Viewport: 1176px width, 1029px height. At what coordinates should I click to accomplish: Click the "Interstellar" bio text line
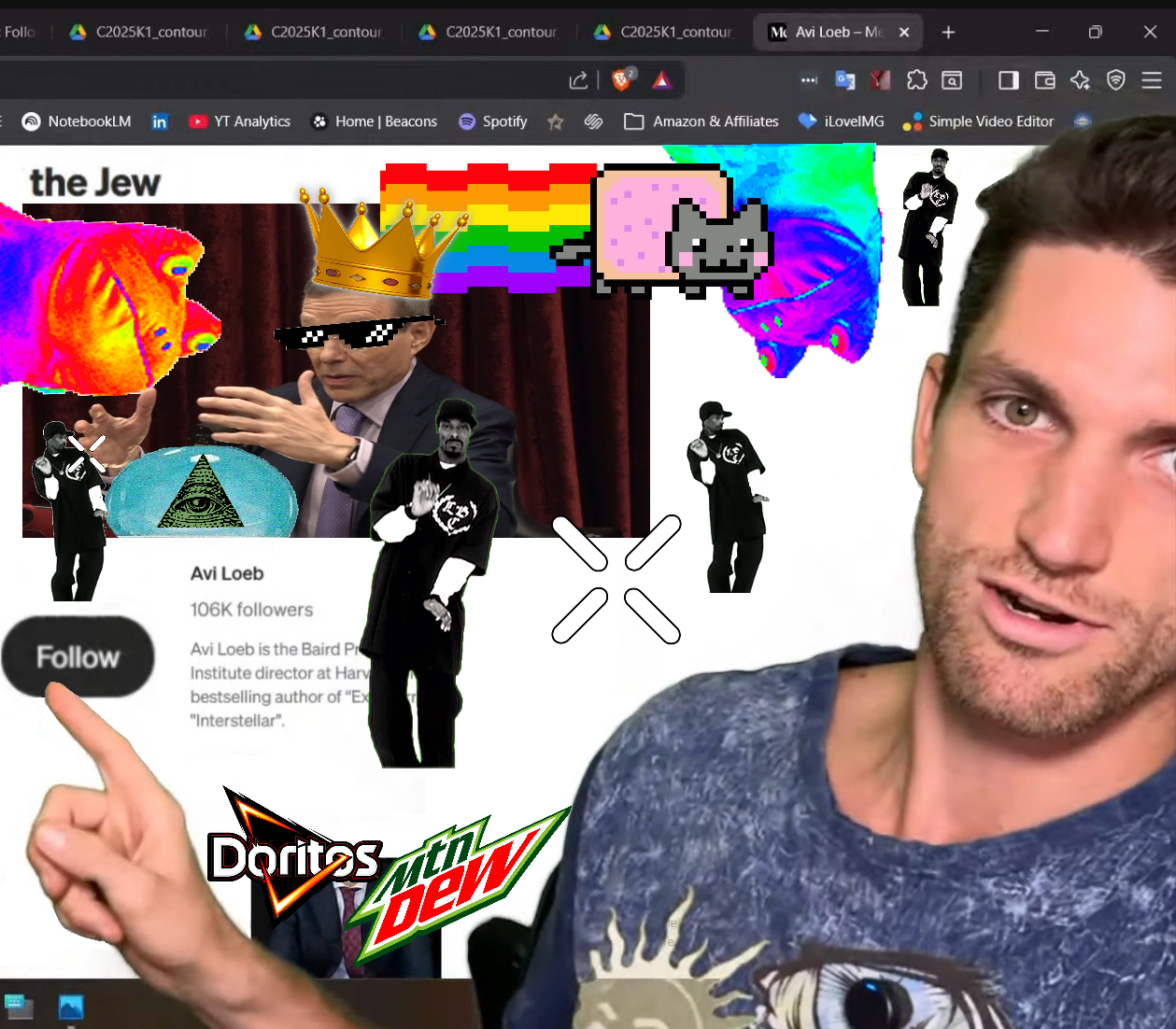tap(237, 721)
